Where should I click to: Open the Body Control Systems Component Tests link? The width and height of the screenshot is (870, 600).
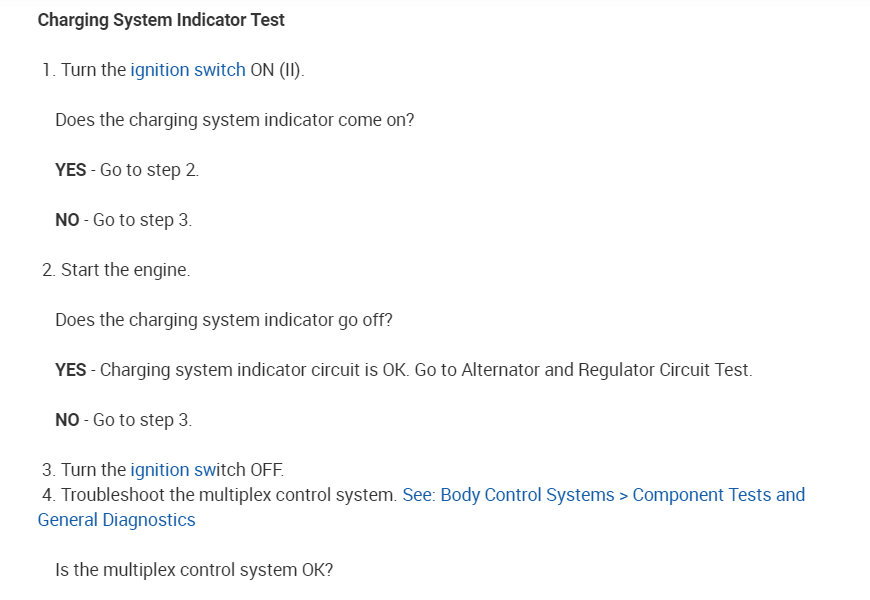[x=603, y=495]
